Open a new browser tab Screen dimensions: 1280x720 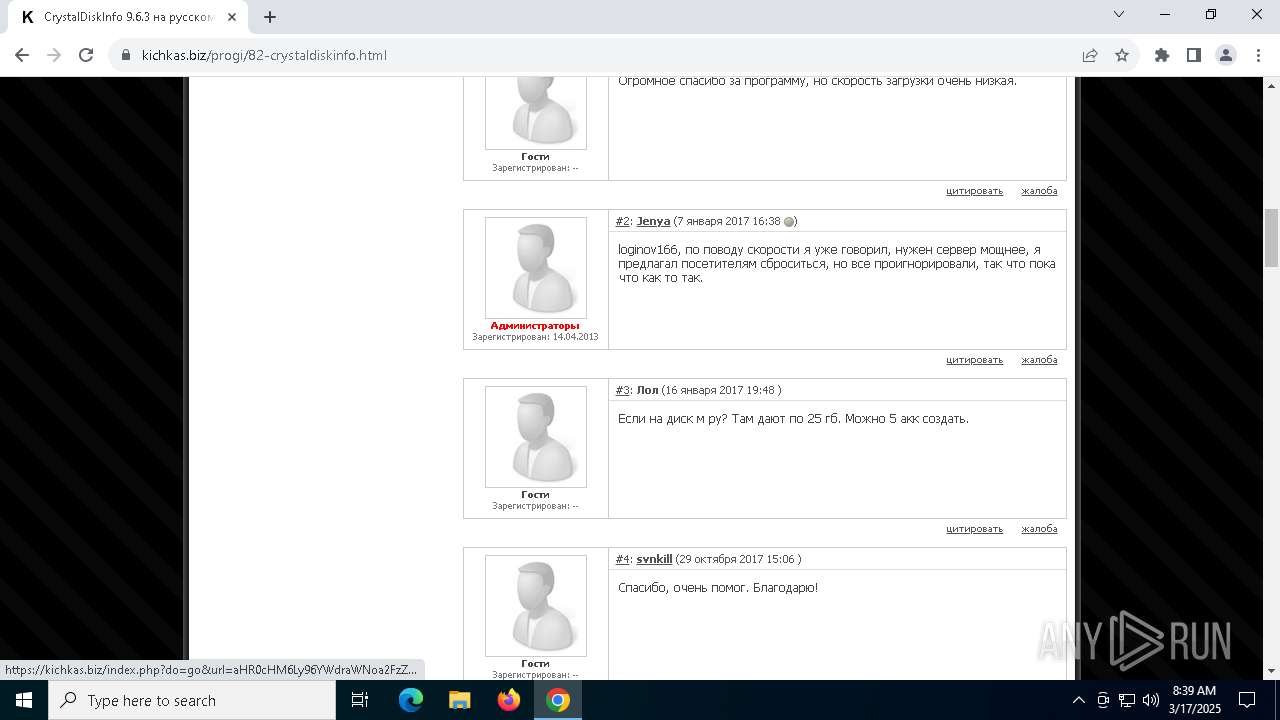[x=270, y=17]
